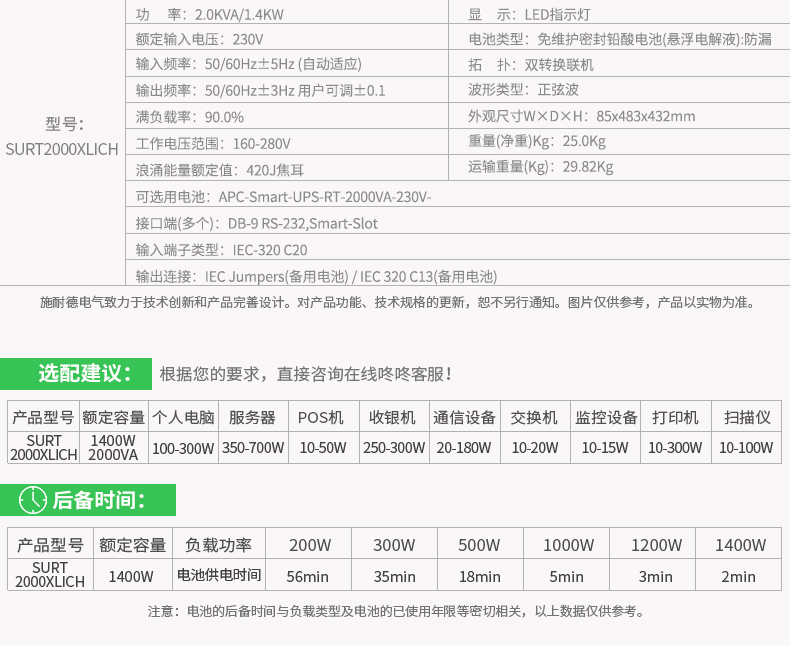This screenshot has width=790, height=646.
Task: Click the clock icon beside 后备时间
Action: [x=33, y=500]
